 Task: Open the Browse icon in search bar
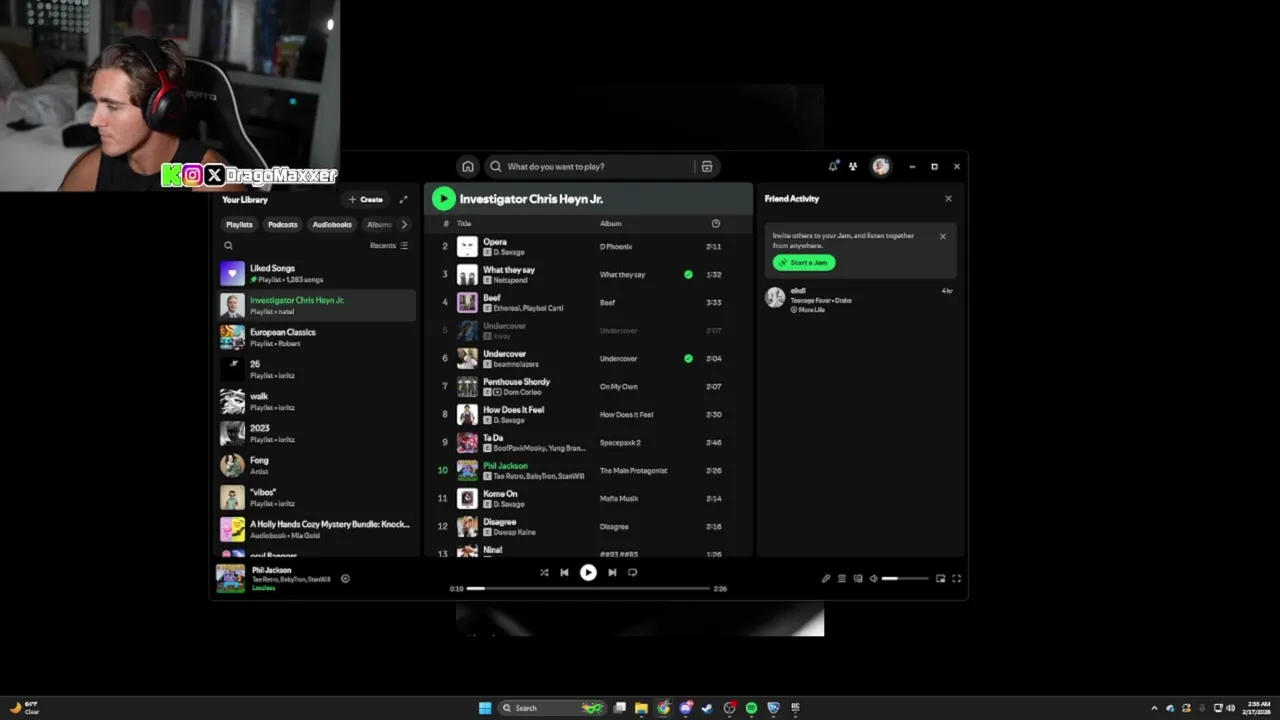[x=706, y=166]
